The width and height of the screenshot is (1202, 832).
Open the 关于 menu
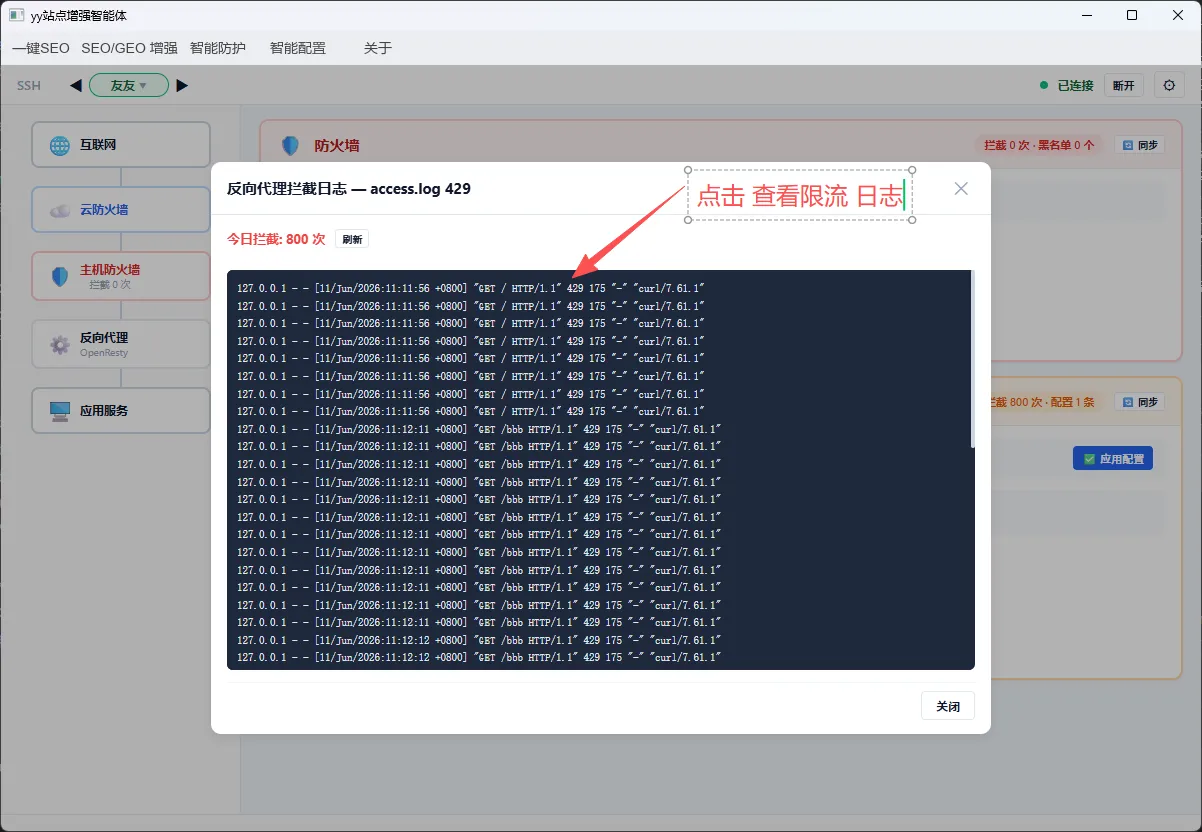378,48
